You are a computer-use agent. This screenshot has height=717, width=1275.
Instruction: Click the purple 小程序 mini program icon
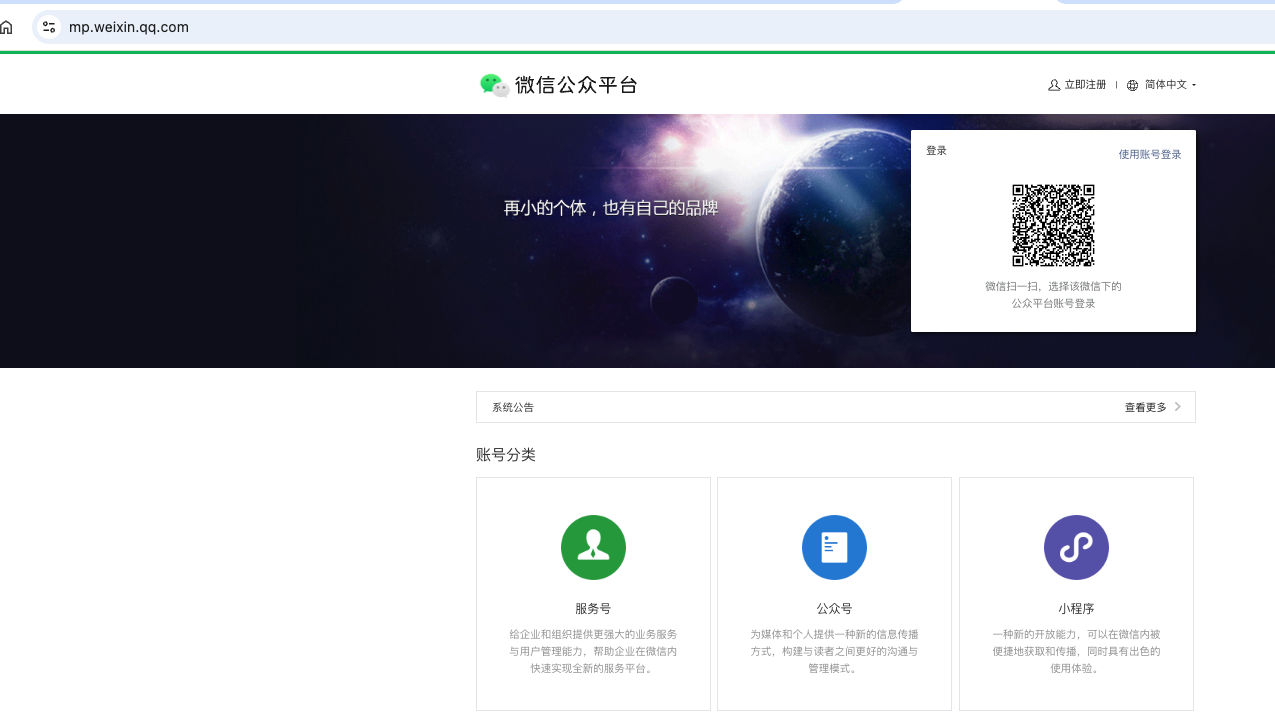click(1076, 547)
